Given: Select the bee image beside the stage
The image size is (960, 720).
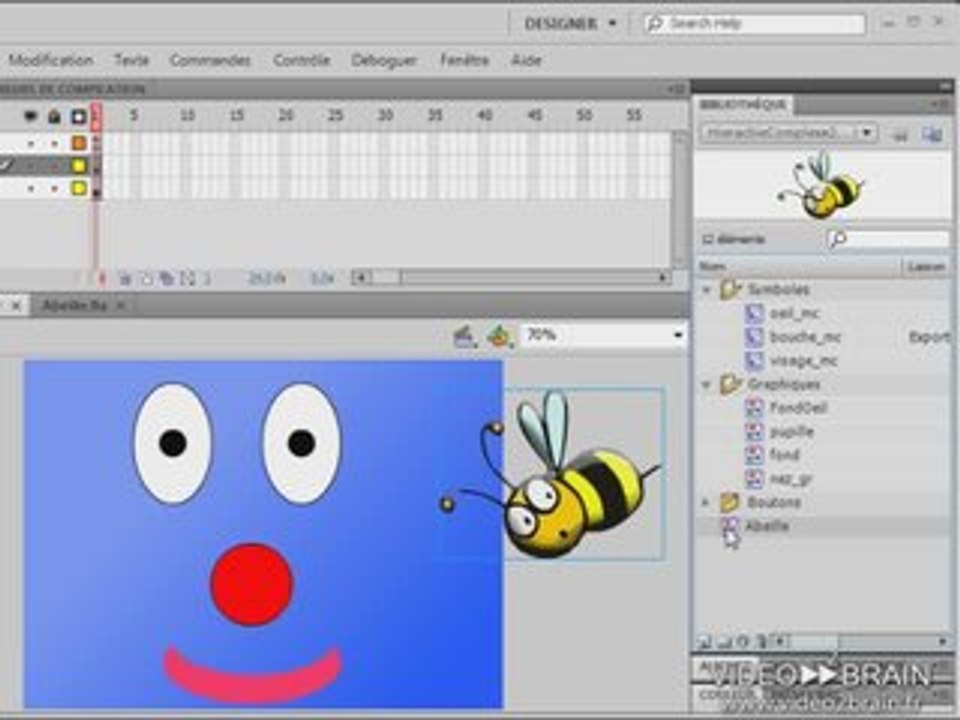Looking at the screenshot, I should coord(551,473).
